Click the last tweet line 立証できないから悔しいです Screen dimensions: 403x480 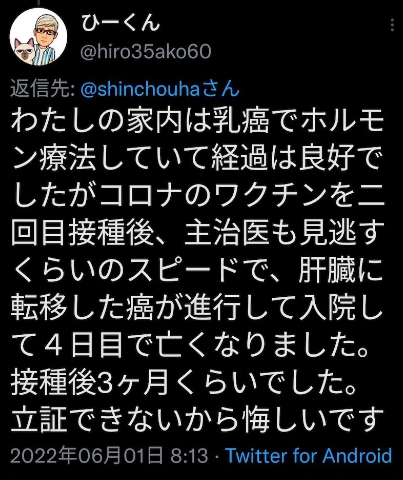pos(197,420)
